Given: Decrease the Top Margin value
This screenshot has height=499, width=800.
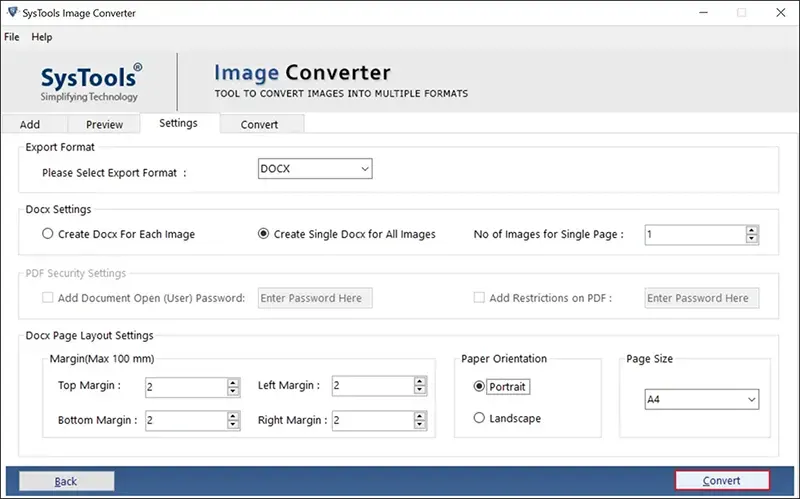Looking at the screenshot, I should click(x=233, y=392).
